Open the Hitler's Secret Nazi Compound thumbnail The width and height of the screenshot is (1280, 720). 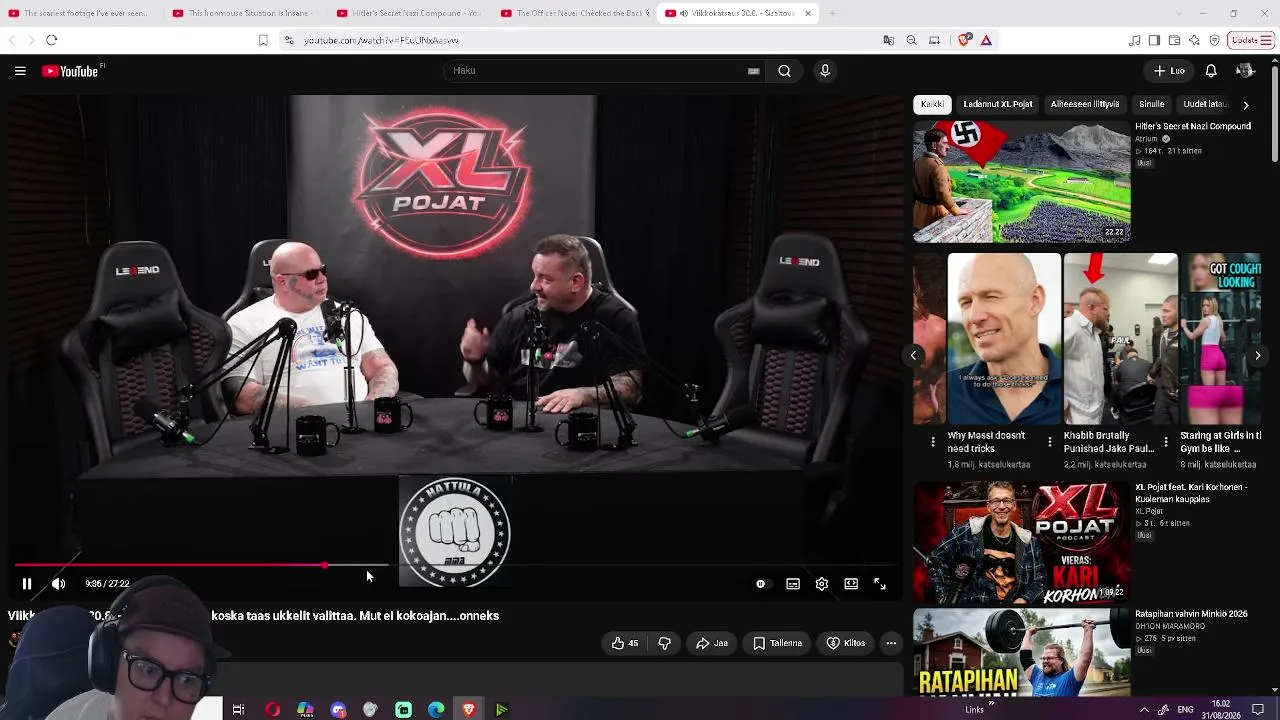pyautogui.click(x=1022, y=182)
